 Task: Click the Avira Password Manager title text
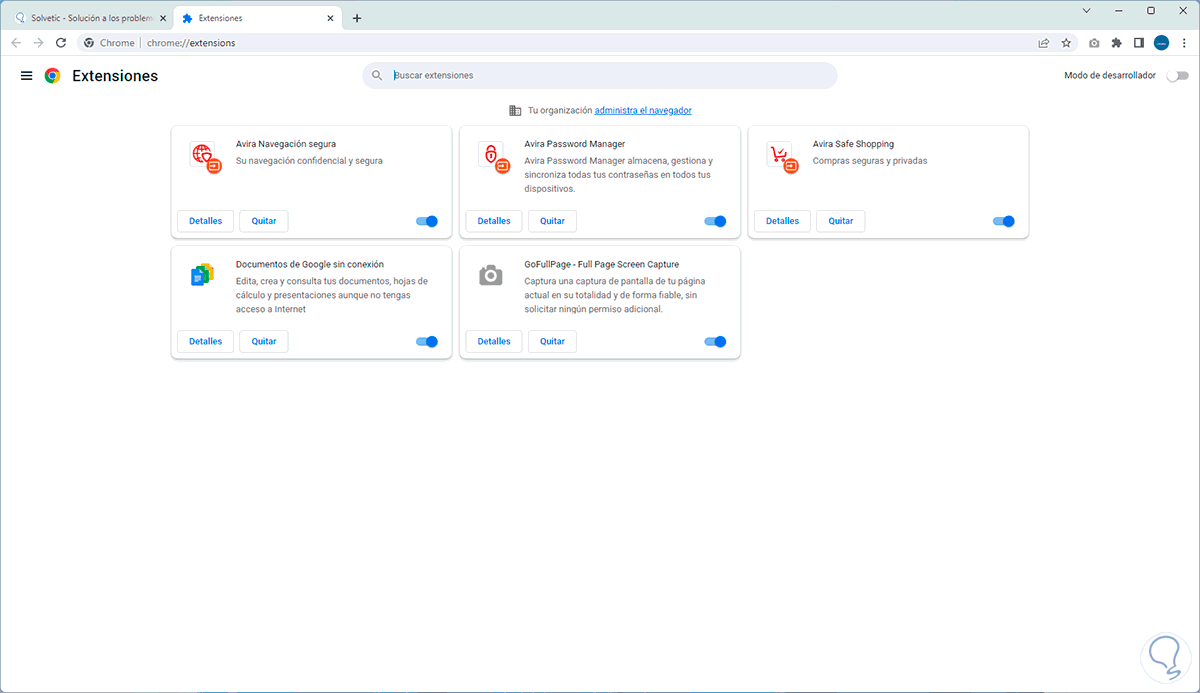[x=575, y=144]
